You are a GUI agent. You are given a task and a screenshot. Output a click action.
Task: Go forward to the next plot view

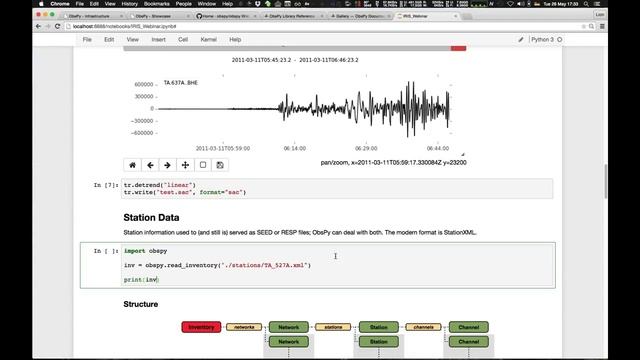[x=167, y=165]
